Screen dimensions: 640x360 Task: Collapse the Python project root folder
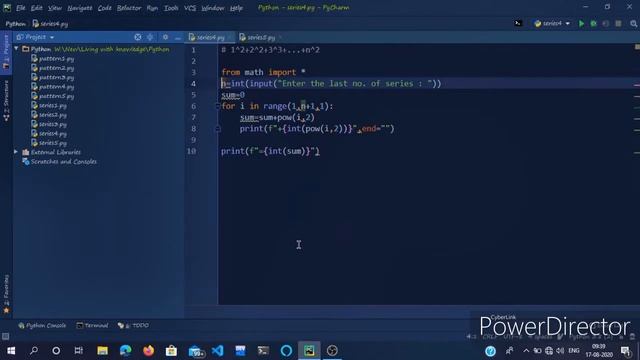click(x=16, y=49)
